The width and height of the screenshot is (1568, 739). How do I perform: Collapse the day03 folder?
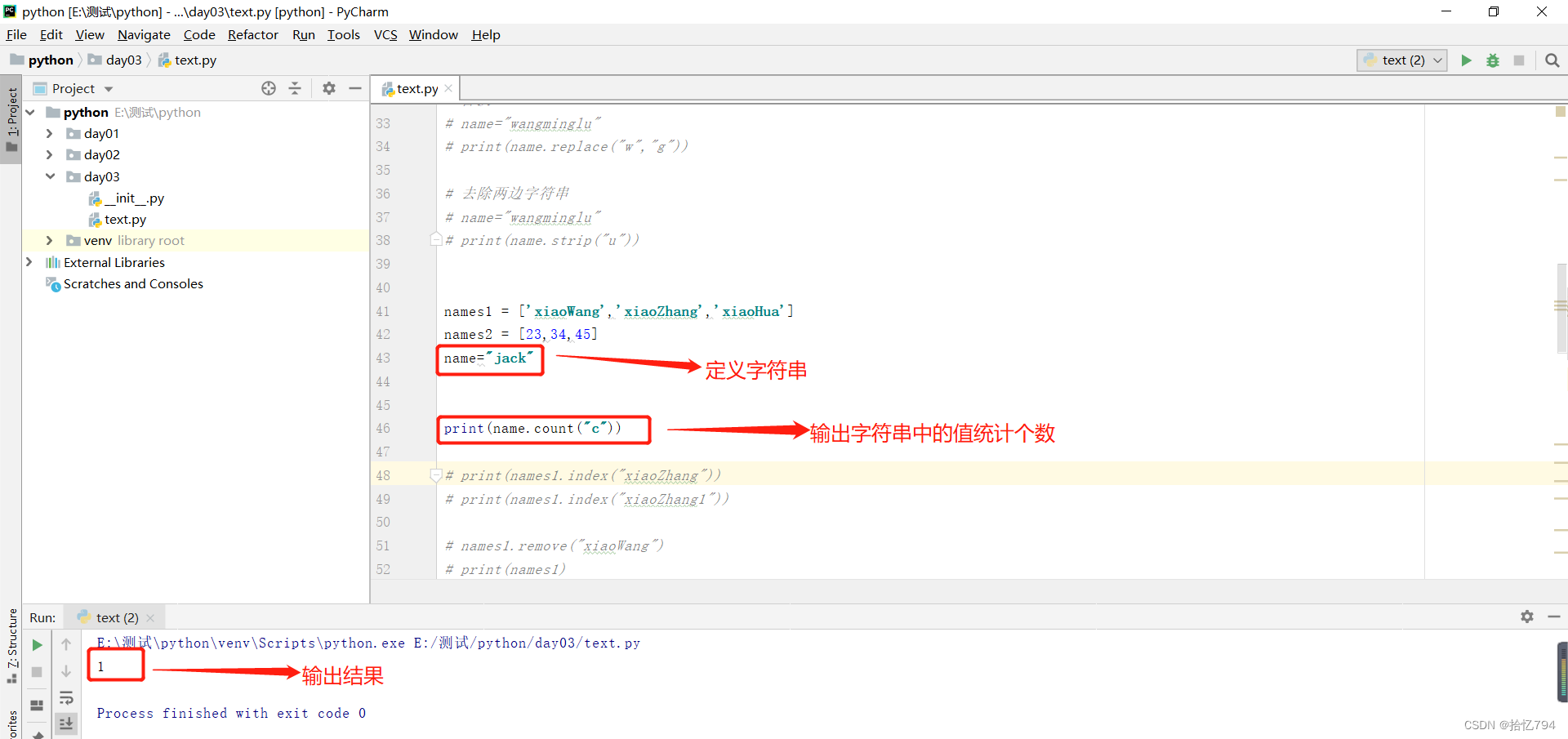(x=49, y=176)
